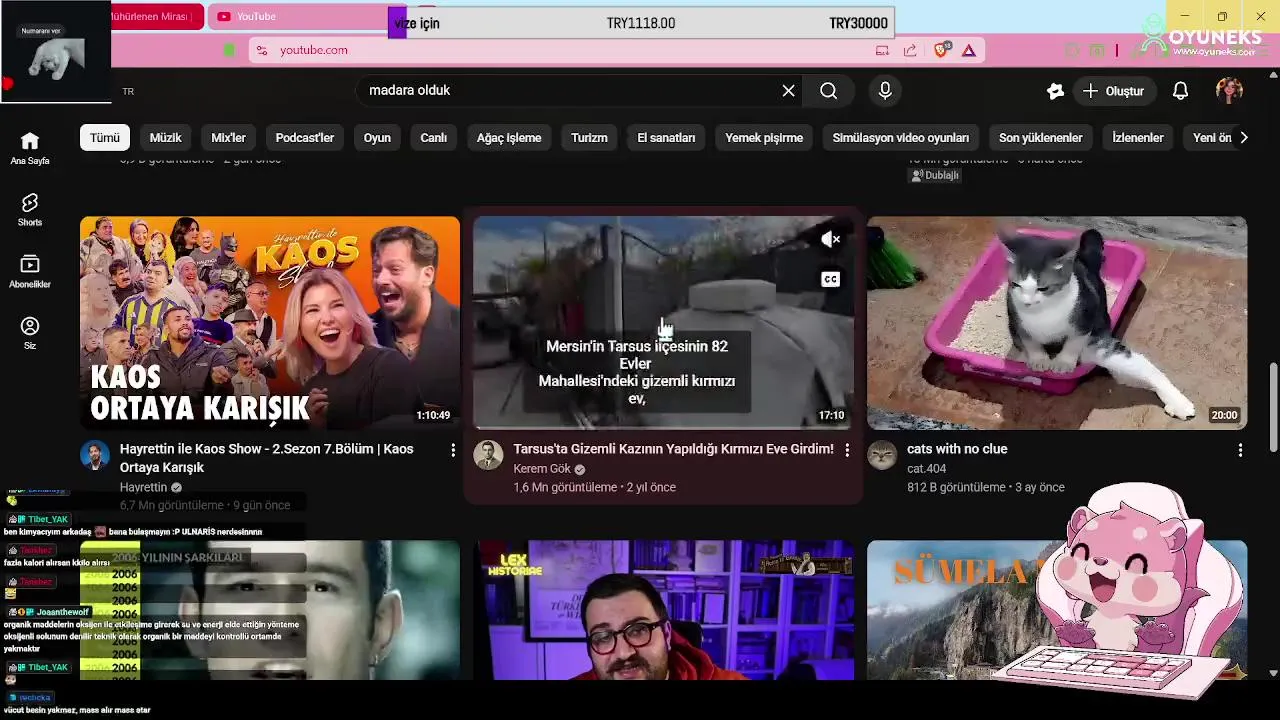Open options menu for Kaos Show video
Image resolution: width=1280 pixels, height=720 pixels.
(x=453, y=450)
